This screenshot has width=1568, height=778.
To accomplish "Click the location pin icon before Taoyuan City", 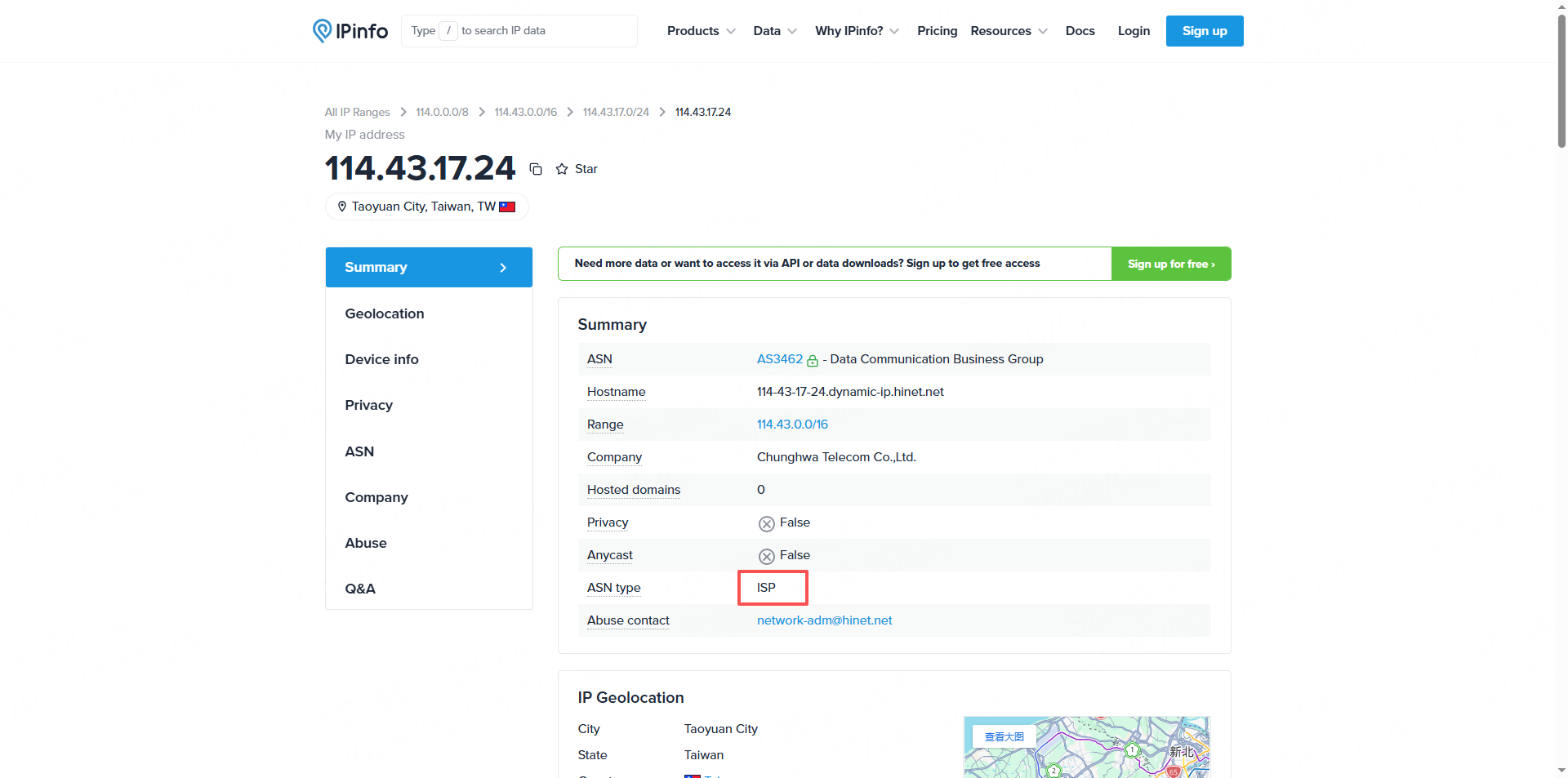I will coord(342,207).
